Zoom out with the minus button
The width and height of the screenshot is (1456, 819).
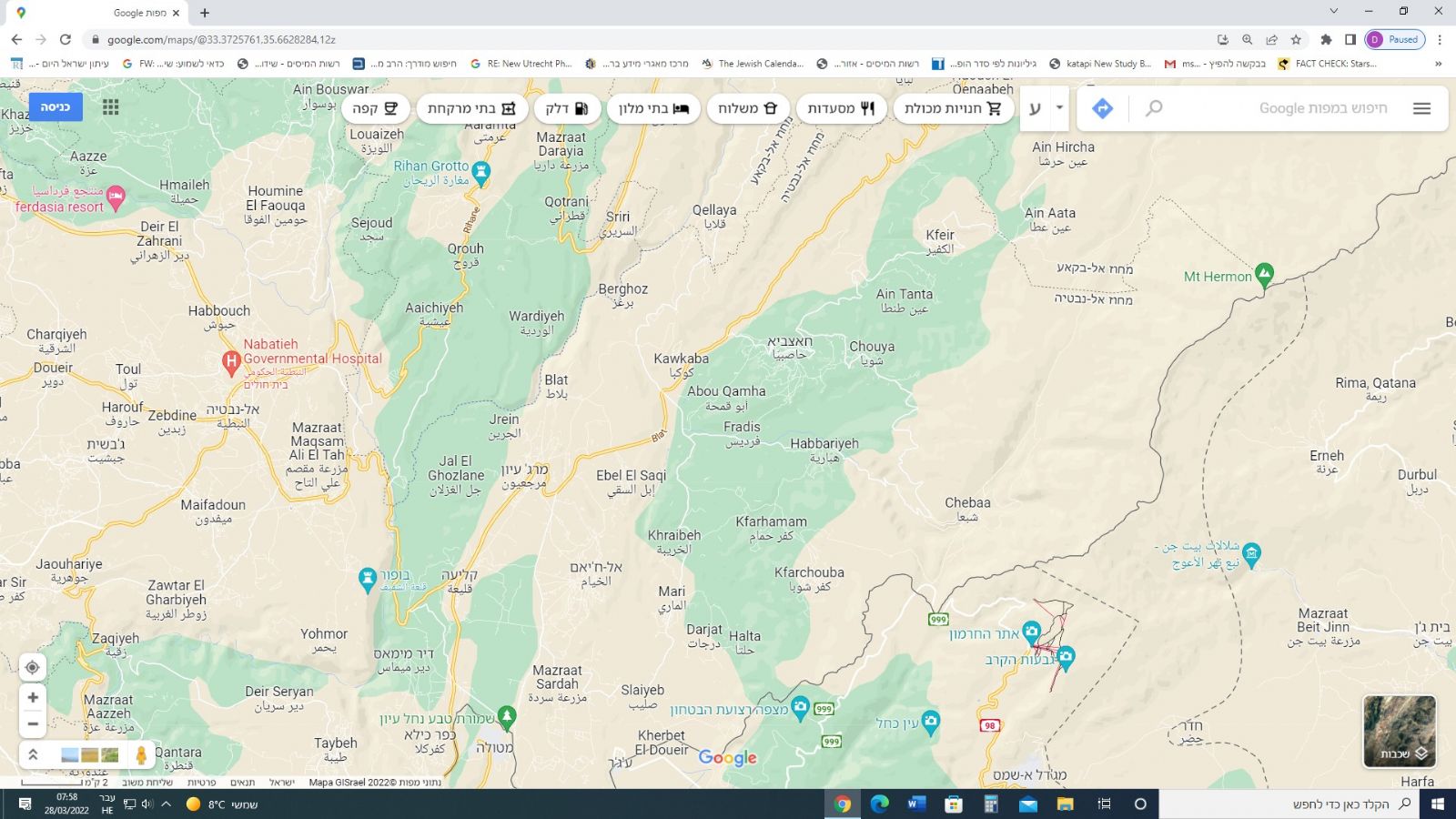click(x=33, y=724)
